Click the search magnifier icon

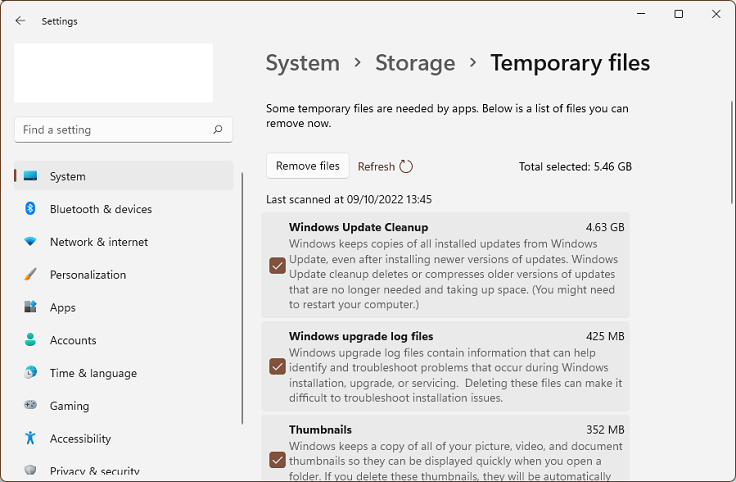[x=217, y=130]
